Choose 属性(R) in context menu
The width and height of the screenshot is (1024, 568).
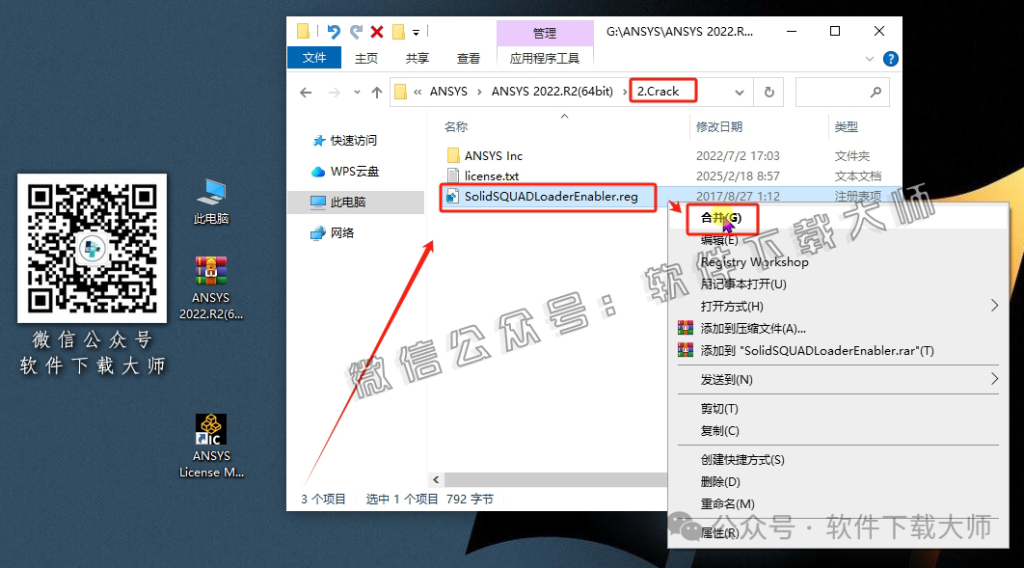coord(720,533)
